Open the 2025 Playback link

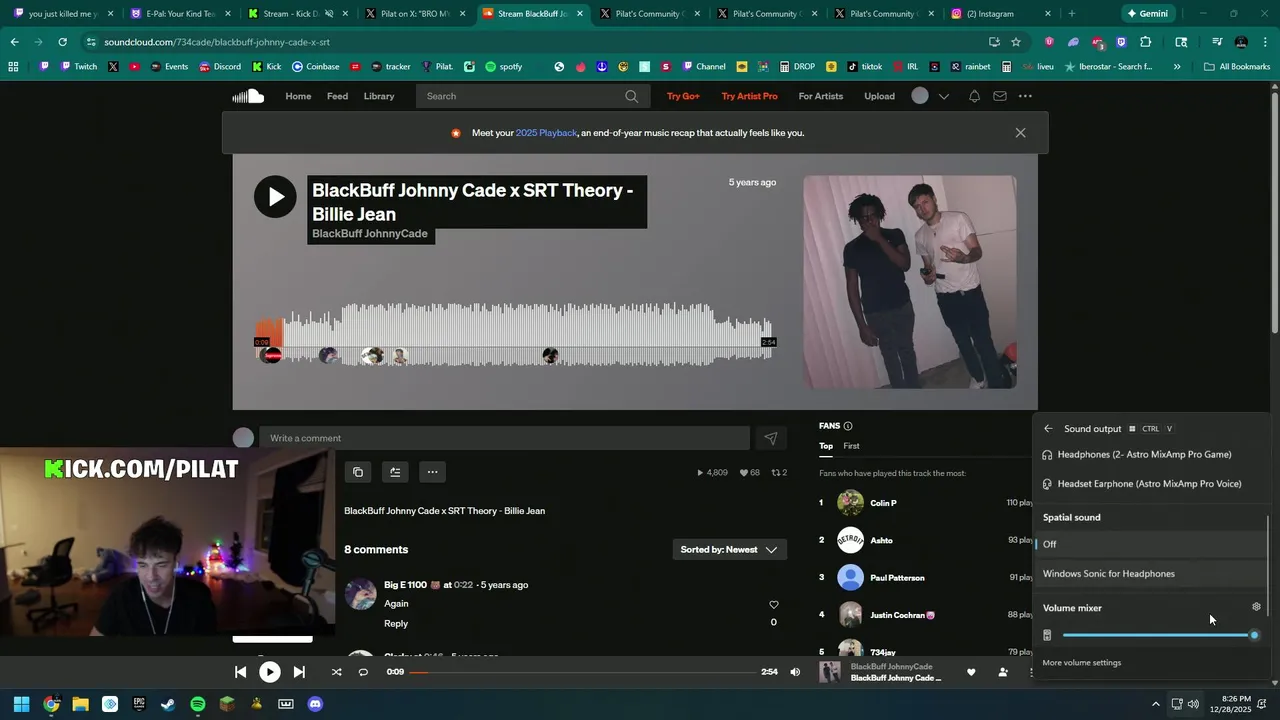pyautogui.click(x=546, y=133)
